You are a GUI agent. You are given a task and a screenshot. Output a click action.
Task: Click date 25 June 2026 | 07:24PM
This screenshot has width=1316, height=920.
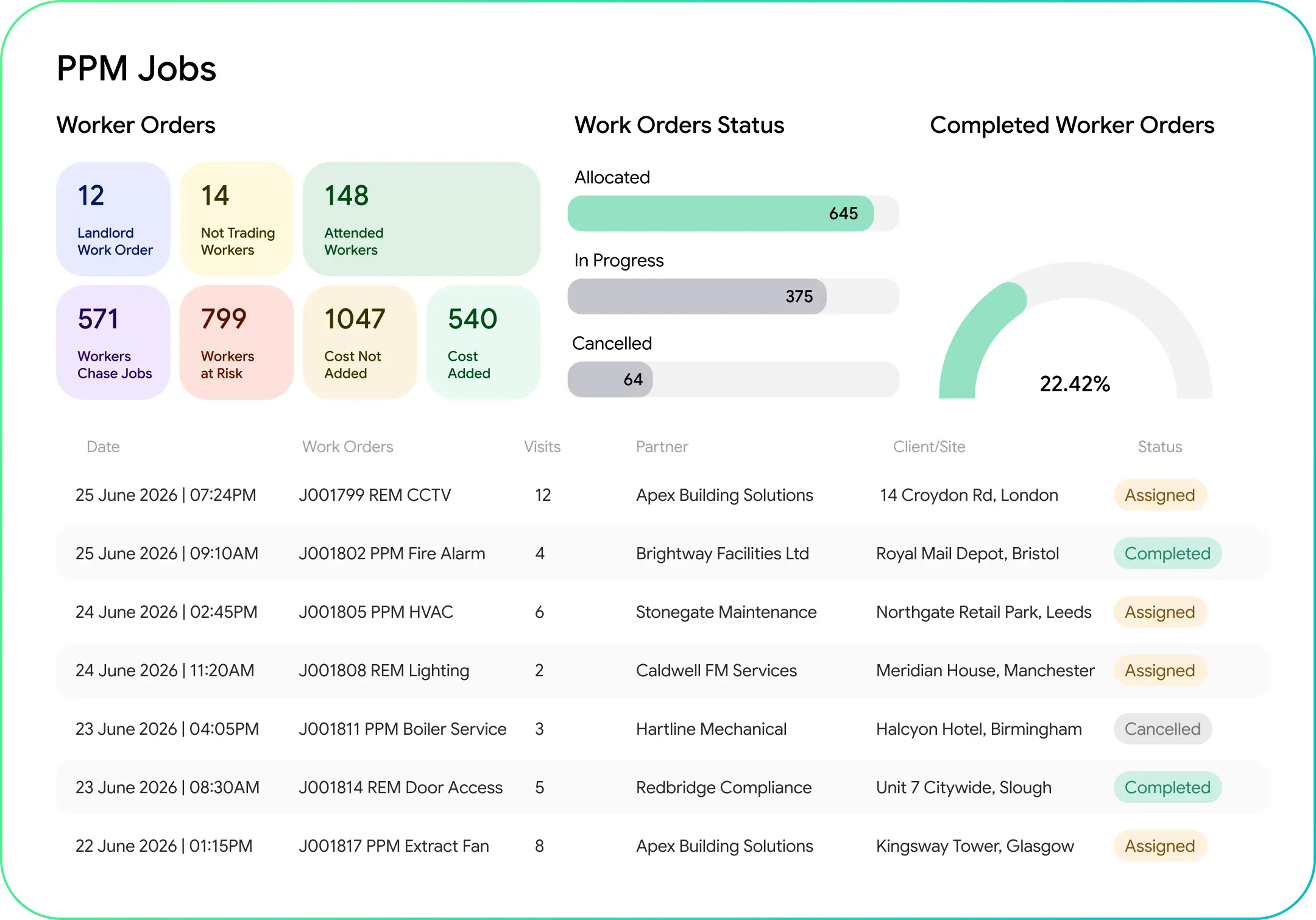[x=166, y=495]
